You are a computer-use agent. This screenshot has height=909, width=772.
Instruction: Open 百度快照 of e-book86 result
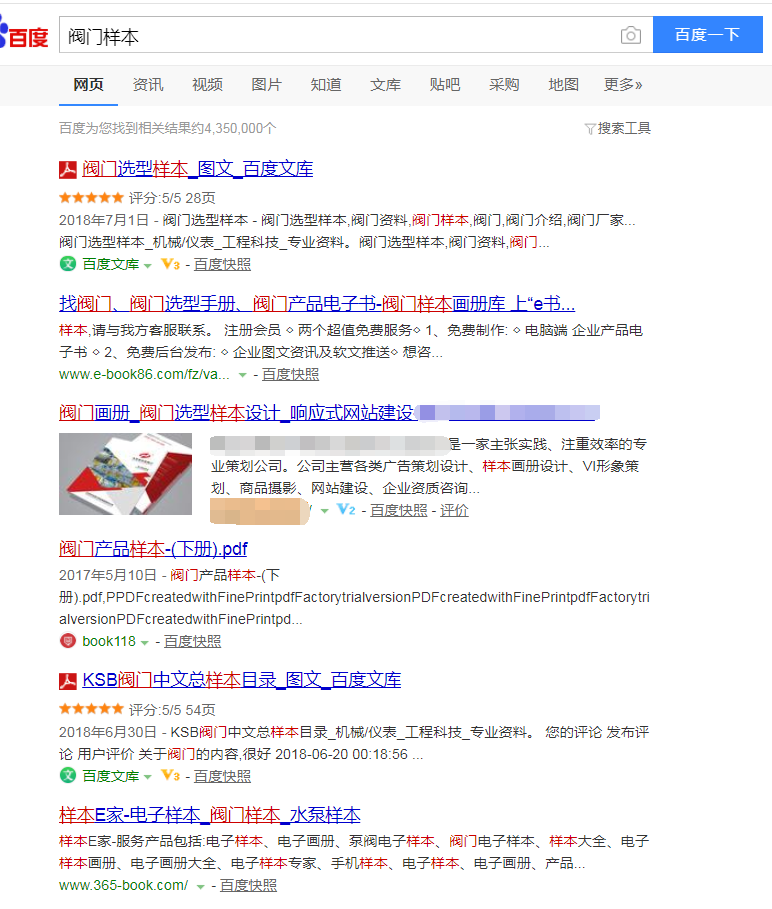point(290,374)
